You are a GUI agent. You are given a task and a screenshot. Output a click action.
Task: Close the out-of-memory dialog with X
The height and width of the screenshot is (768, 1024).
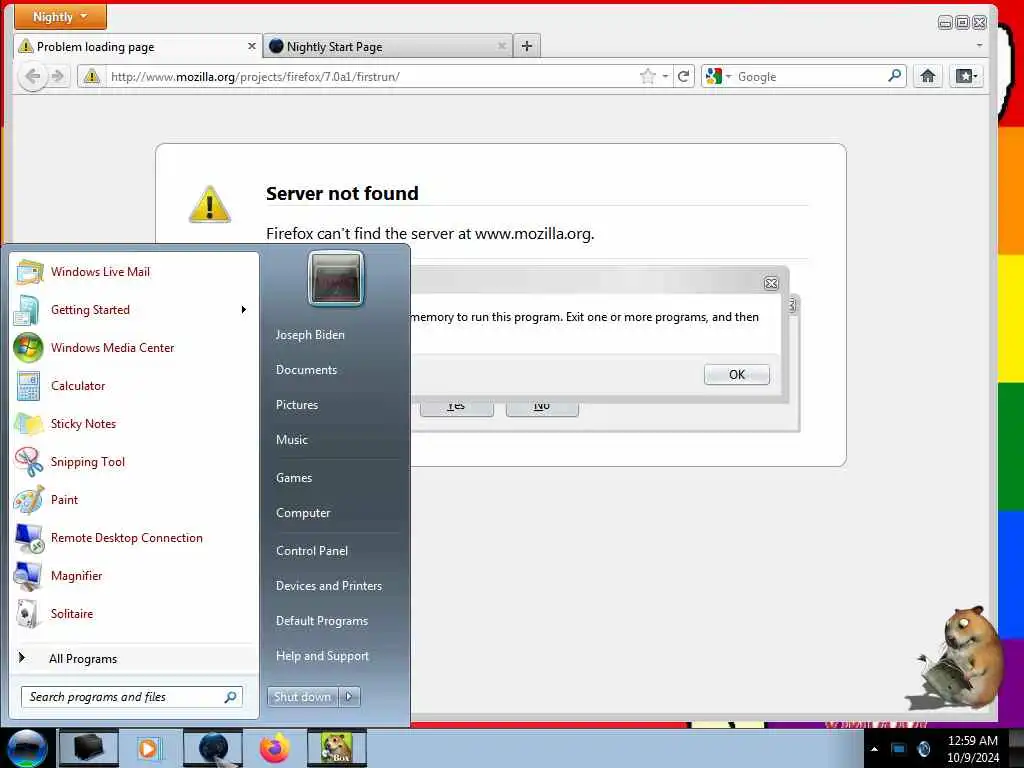tap(771, 283)
